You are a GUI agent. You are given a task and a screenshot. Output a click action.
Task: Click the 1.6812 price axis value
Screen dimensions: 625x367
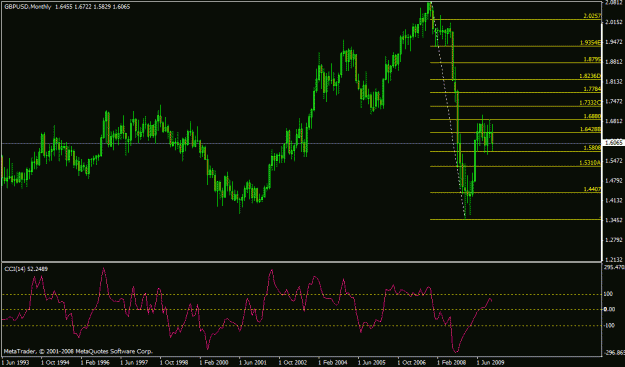[x=614, y=121]
